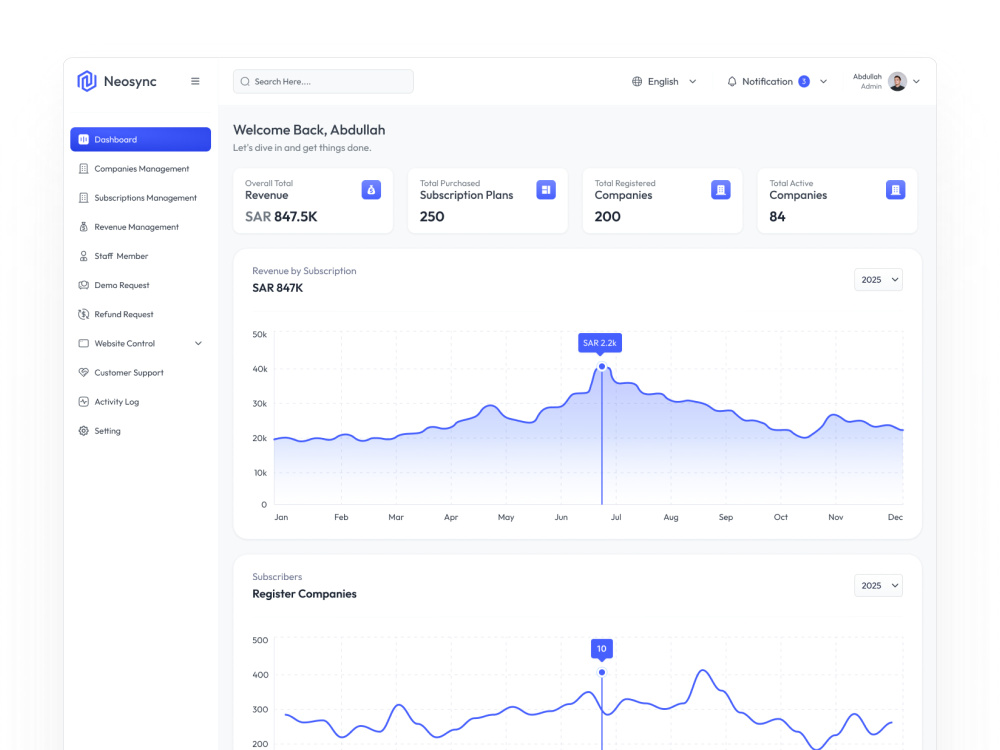Viewport: 1000px width, 750px height.
Task: Click the Overall Total Revenue card
Action: click(x=313, y=201)
